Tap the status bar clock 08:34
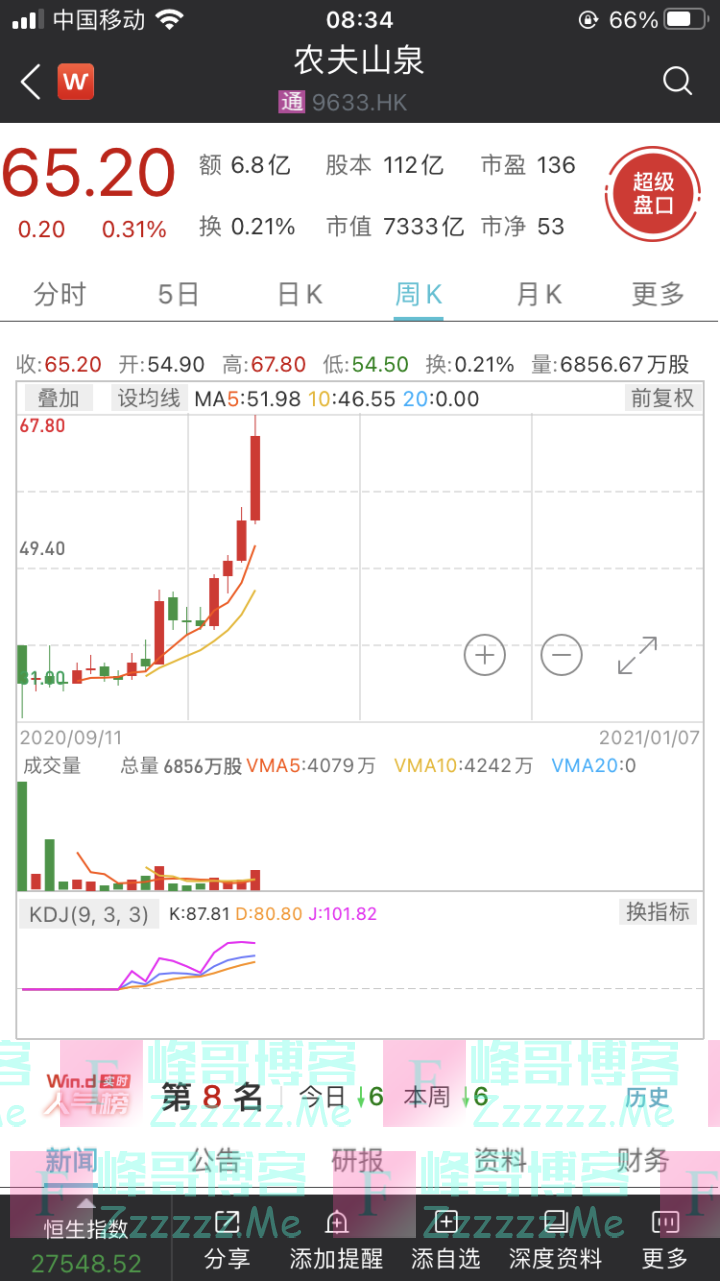This screenshot has width=720, height=1281. (x=359, y=20)
